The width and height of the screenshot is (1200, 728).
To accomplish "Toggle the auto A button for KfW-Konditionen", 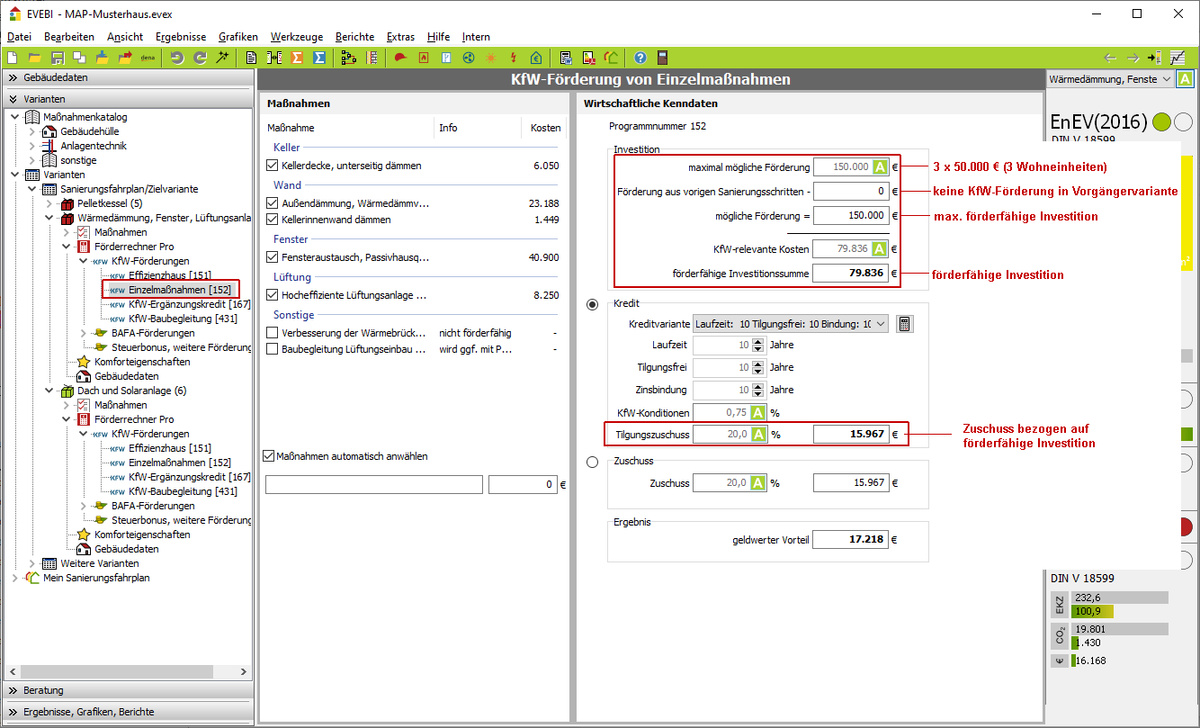I will pos(759,412).
